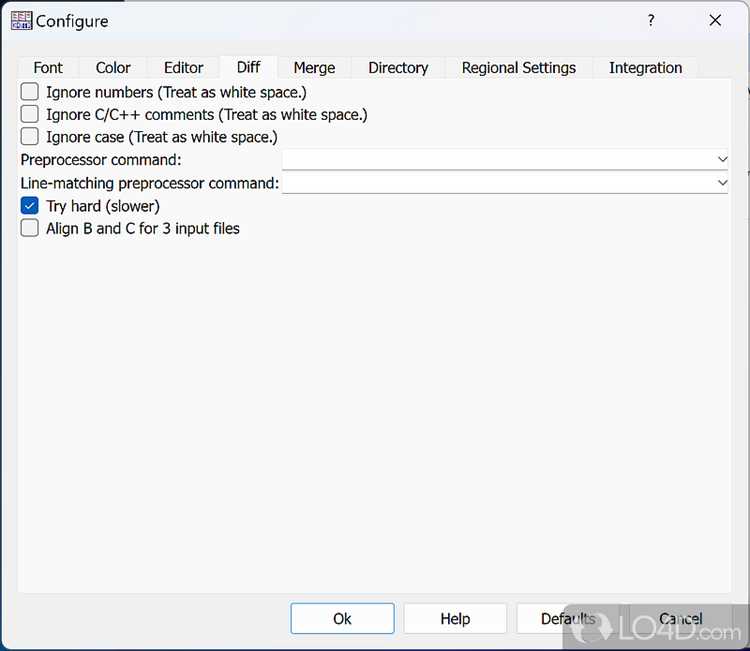
Task: Click the question mark help icon
Action: 651,21
